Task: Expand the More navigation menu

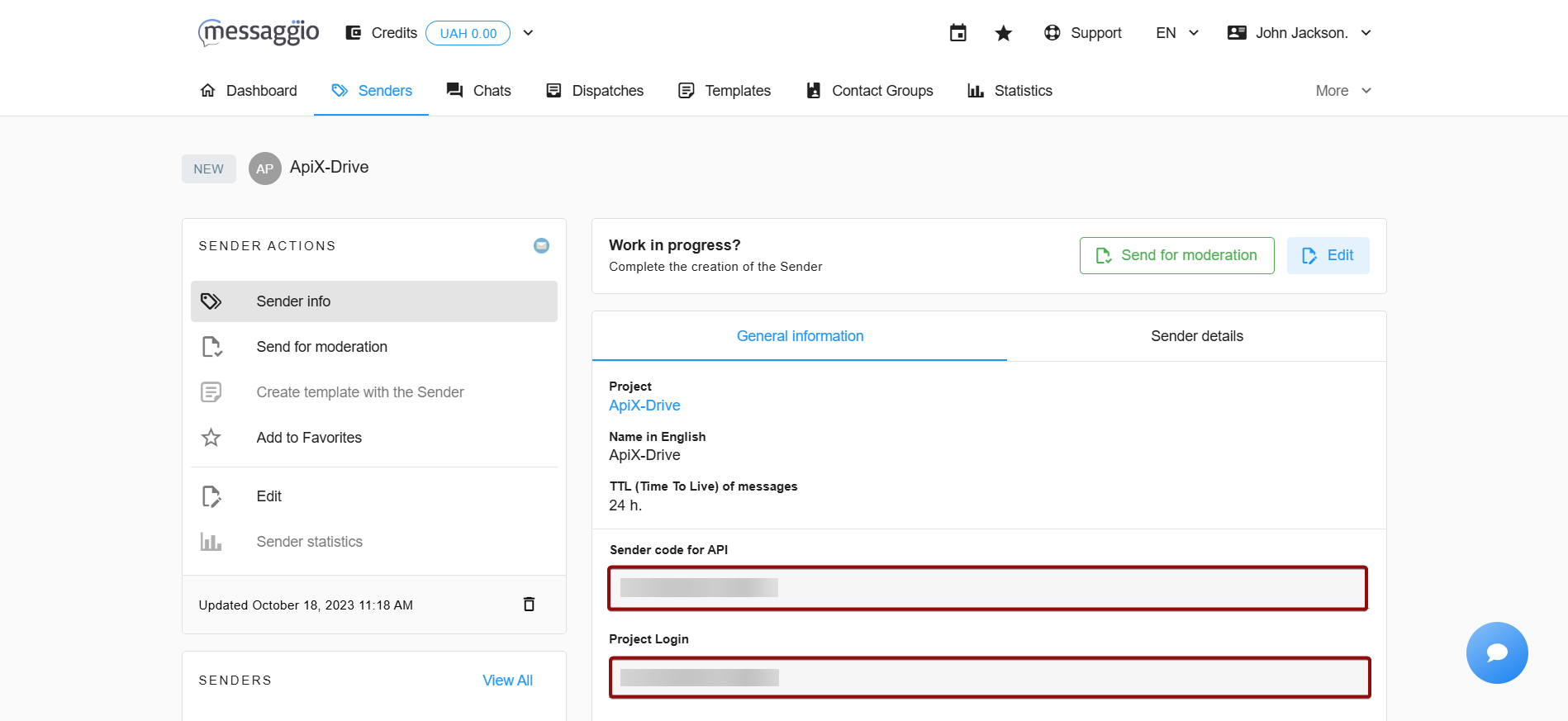Action: 1343,90
